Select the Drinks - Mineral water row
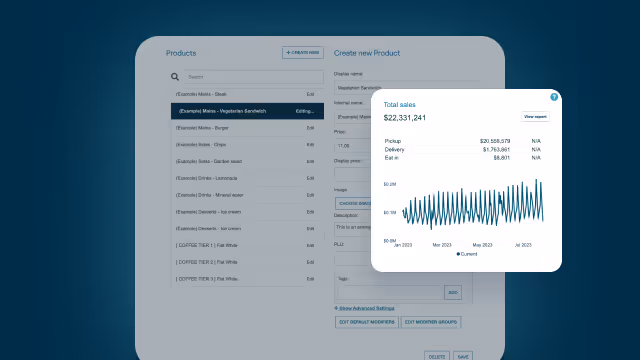This screenshot has height=360, width=640. click(x=247, y=195)
